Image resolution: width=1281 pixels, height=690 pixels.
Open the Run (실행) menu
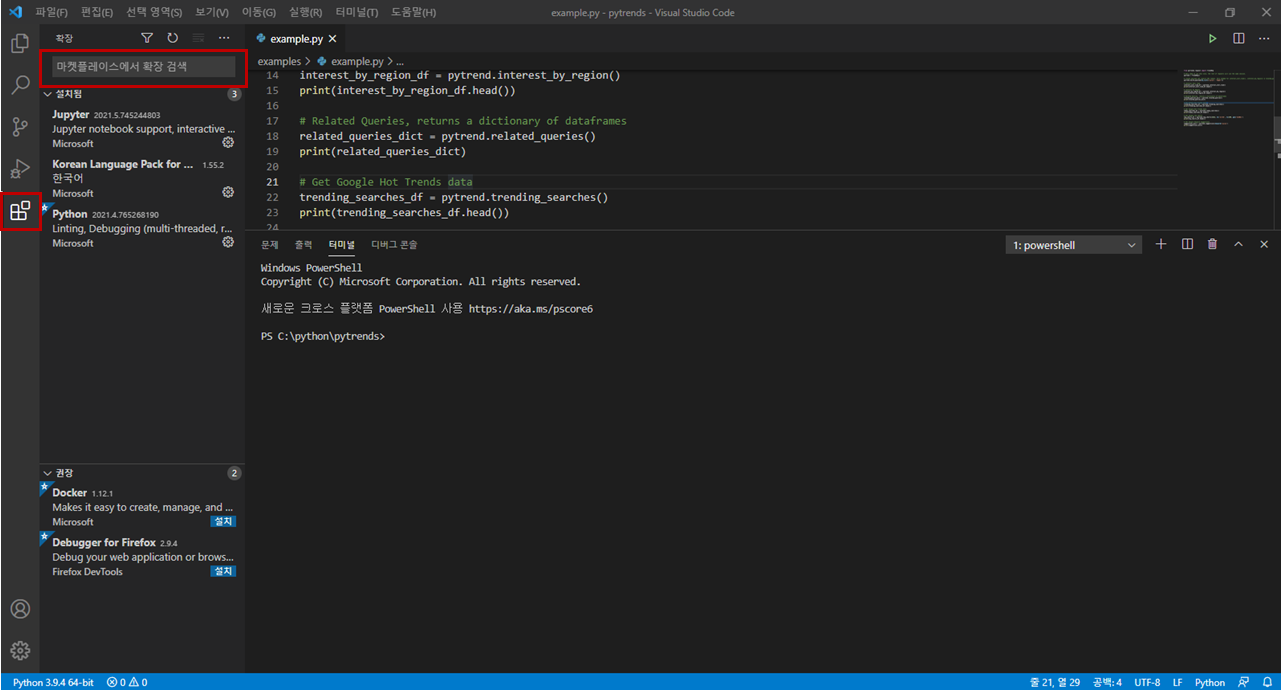tap(305, 12)
